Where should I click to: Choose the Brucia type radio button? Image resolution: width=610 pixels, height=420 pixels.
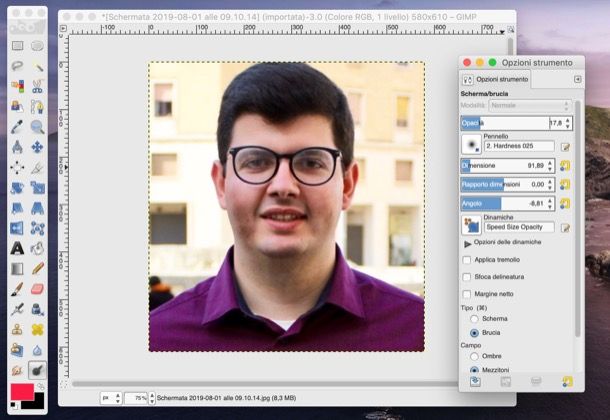(x=474, y=333)
